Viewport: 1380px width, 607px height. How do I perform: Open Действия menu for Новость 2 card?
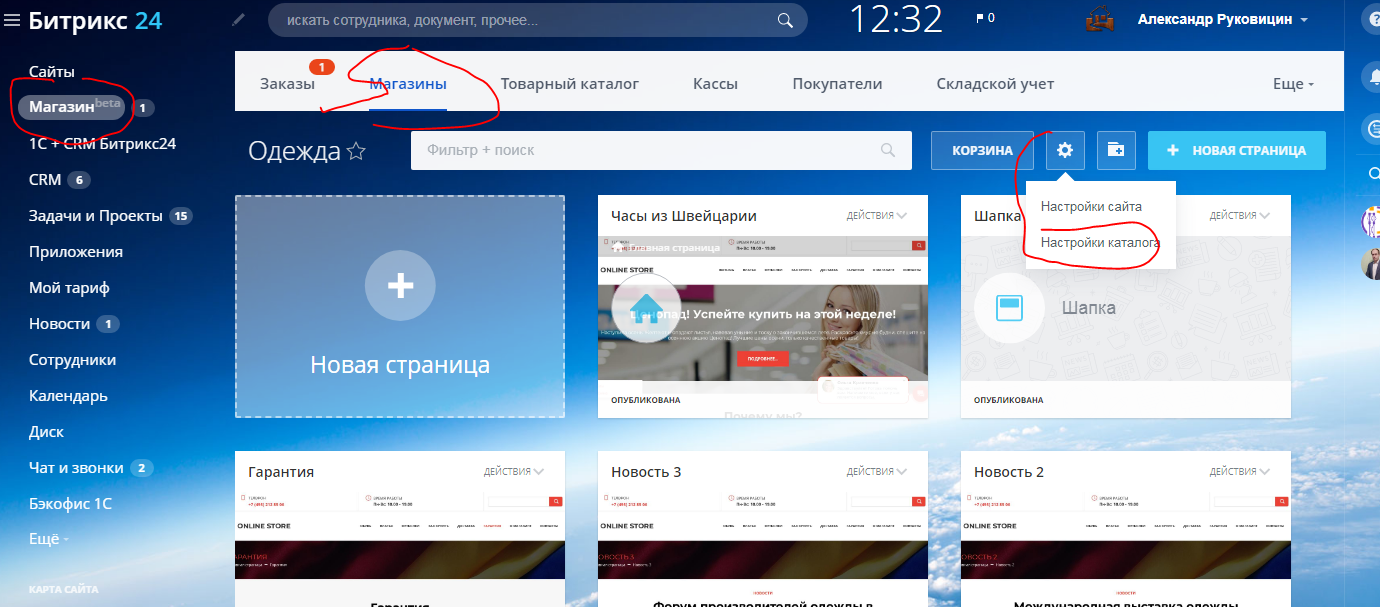pyautogui.click(x=1239, y=471)
